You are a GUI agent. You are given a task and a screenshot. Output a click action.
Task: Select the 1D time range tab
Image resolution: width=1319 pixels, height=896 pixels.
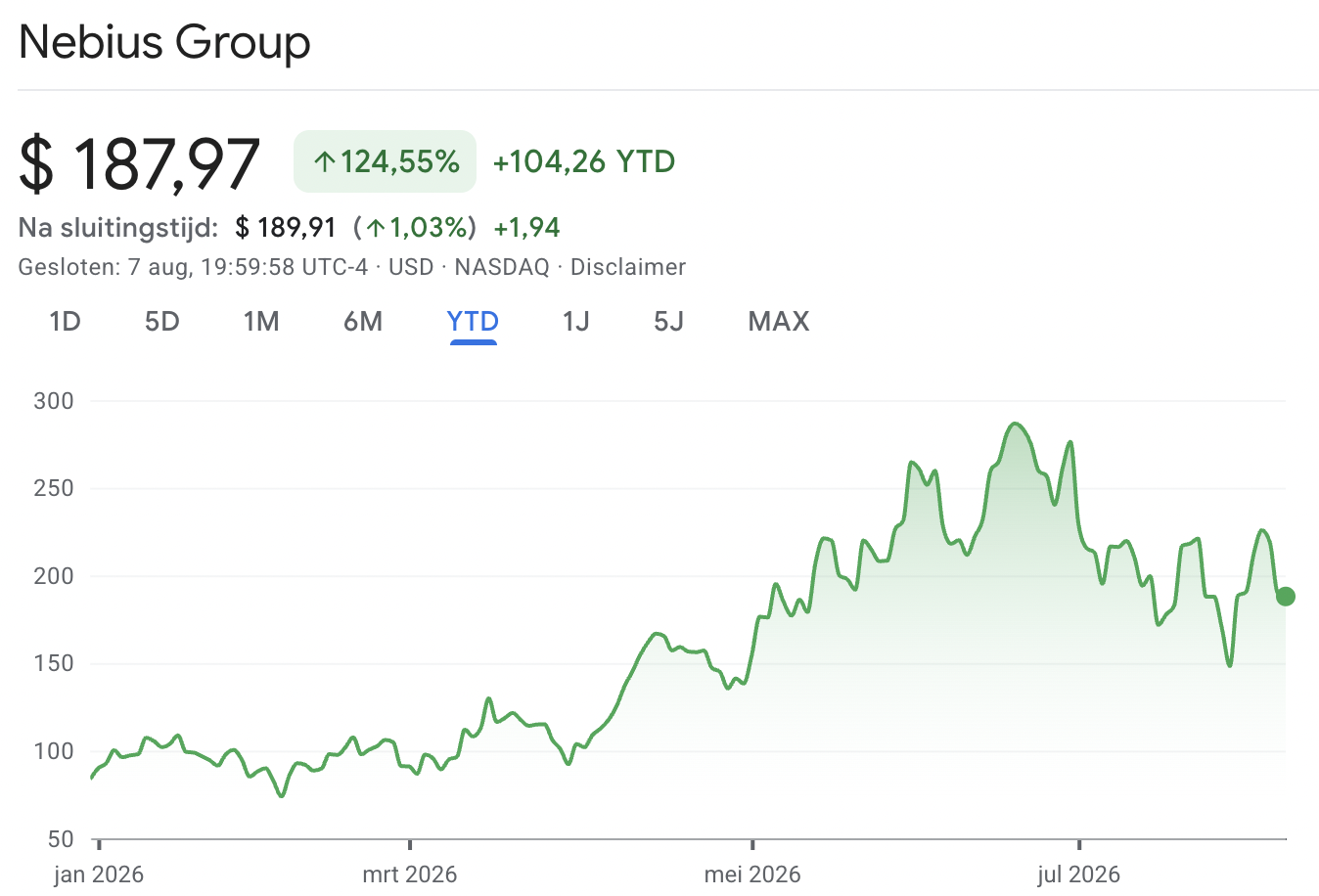65,322
